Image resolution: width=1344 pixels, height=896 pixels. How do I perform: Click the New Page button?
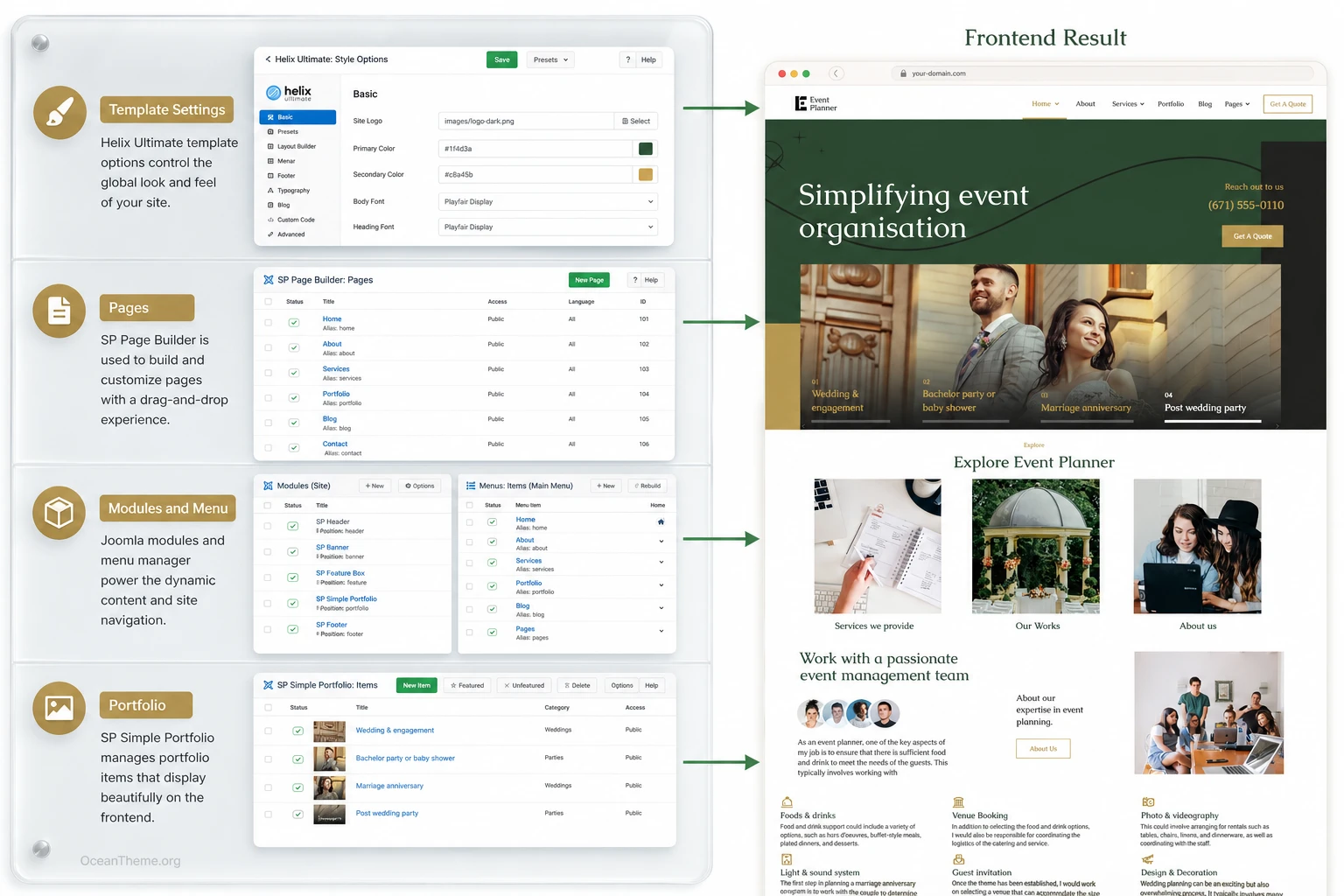pyautogui.click(x=589, y=280)
